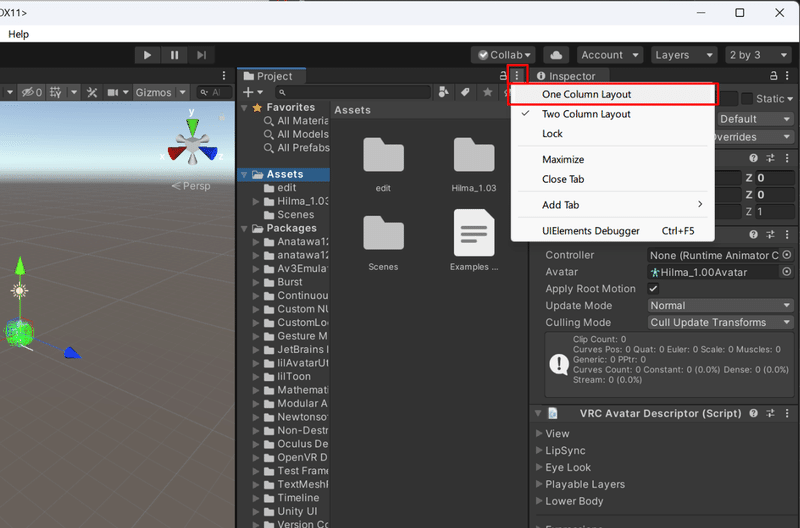Click the Pause button in the toolbar
The image size is (800, 528).
pyautogui.click(x=174, y=55)
